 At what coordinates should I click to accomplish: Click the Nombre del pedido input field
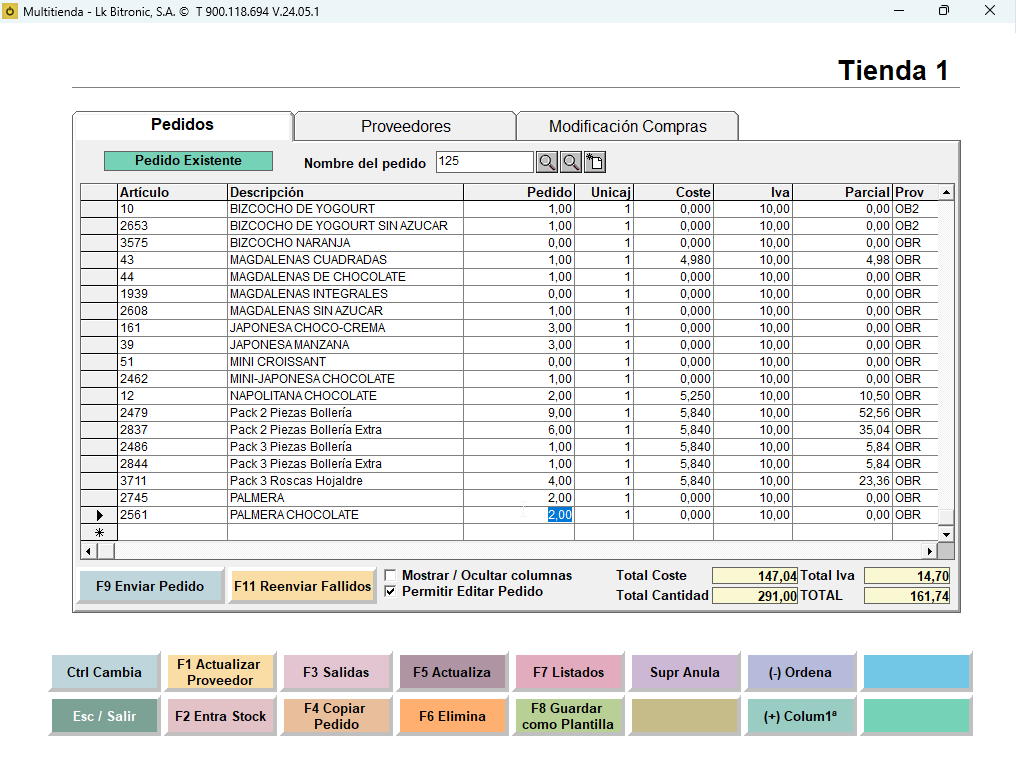(485, 161)
